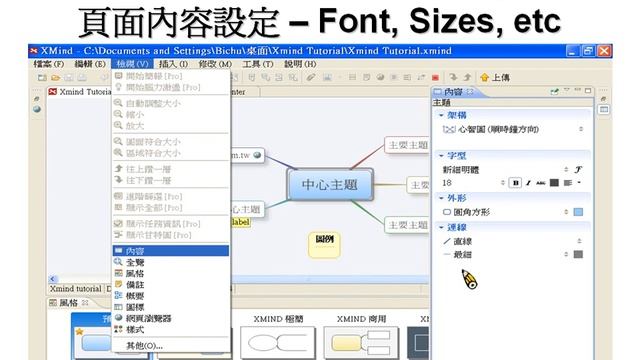Choose 圖標 from the view menu

(x=171, y=307)
